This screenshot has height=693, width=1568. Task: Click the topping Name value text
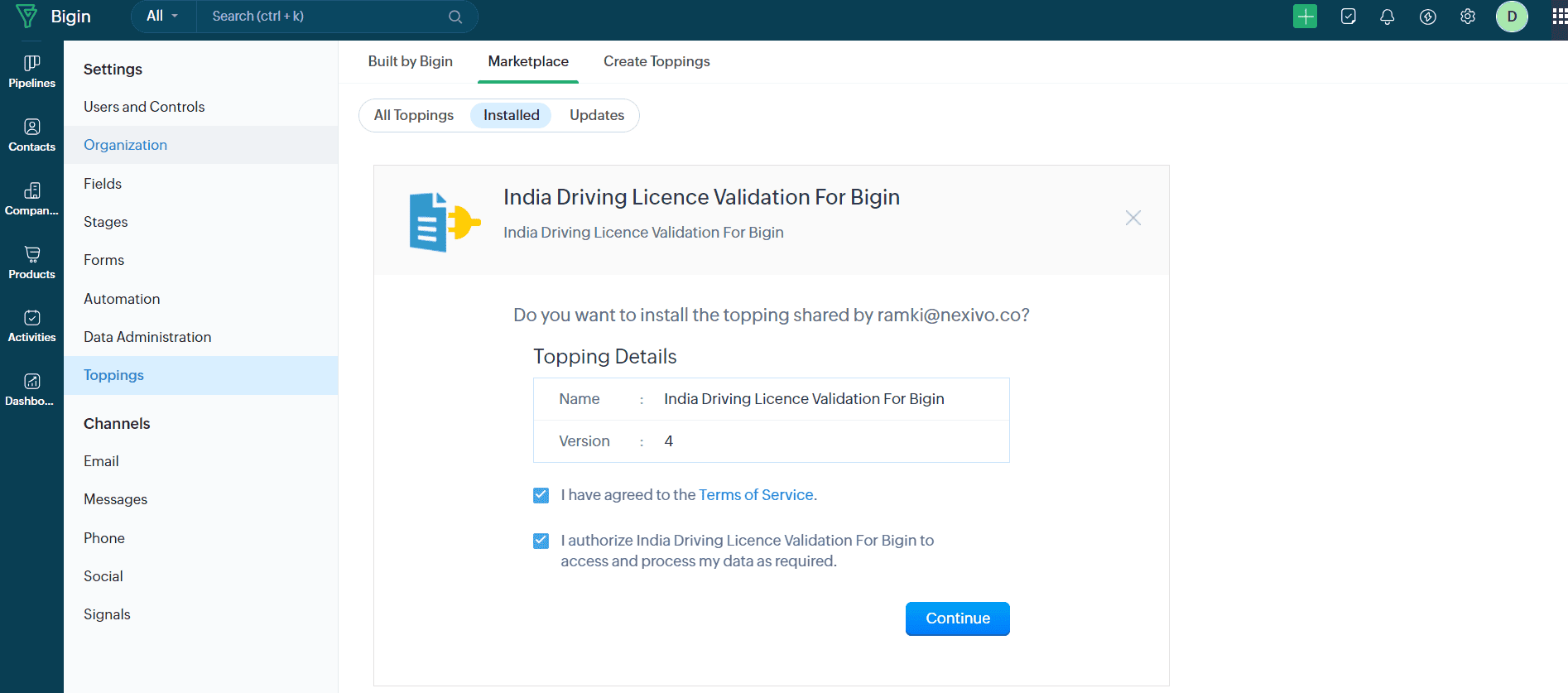click(804, 399)
